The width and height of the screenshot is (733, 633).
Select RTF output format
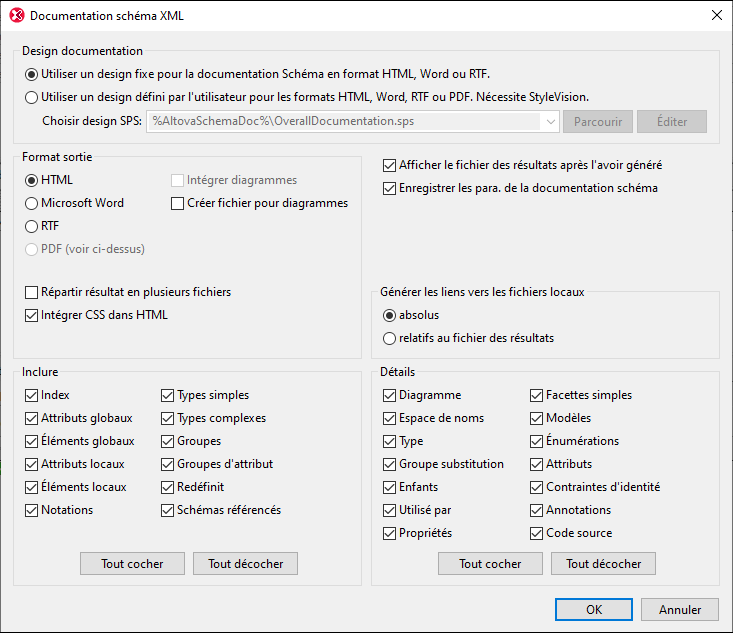click(32, 226)
